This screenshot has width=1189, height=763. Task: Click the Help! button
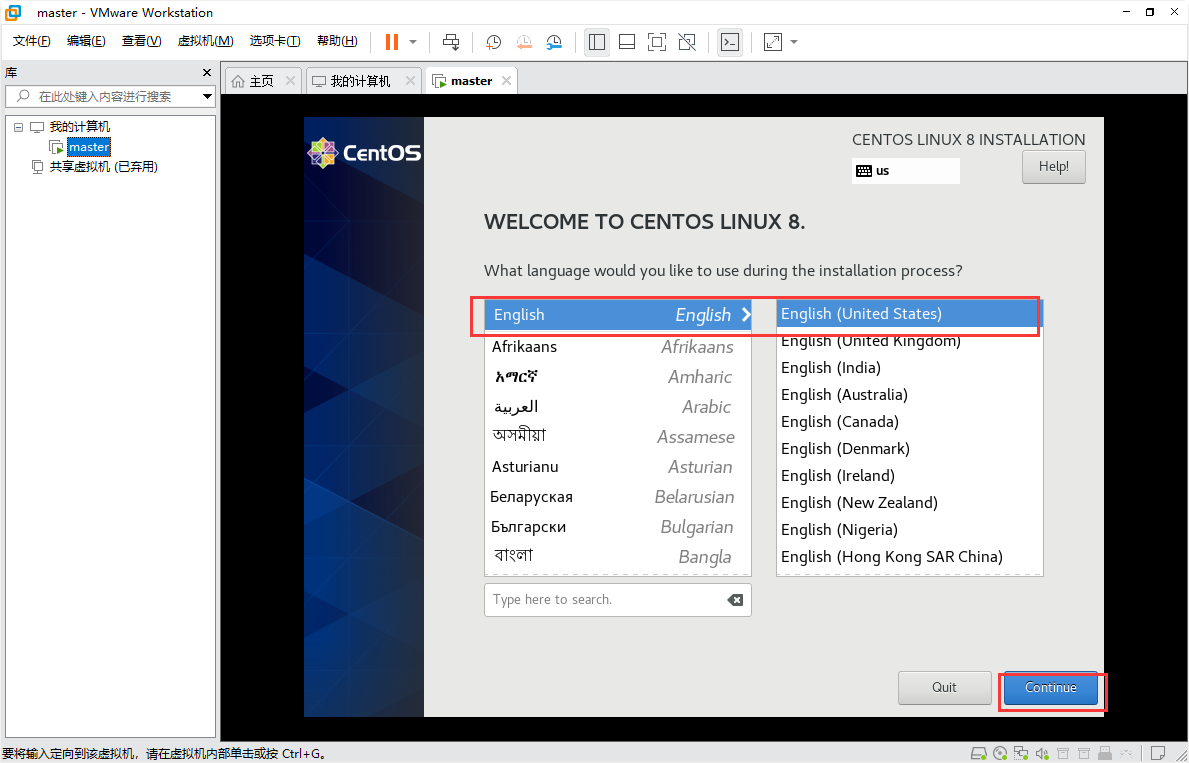[x=1053, y=167]
